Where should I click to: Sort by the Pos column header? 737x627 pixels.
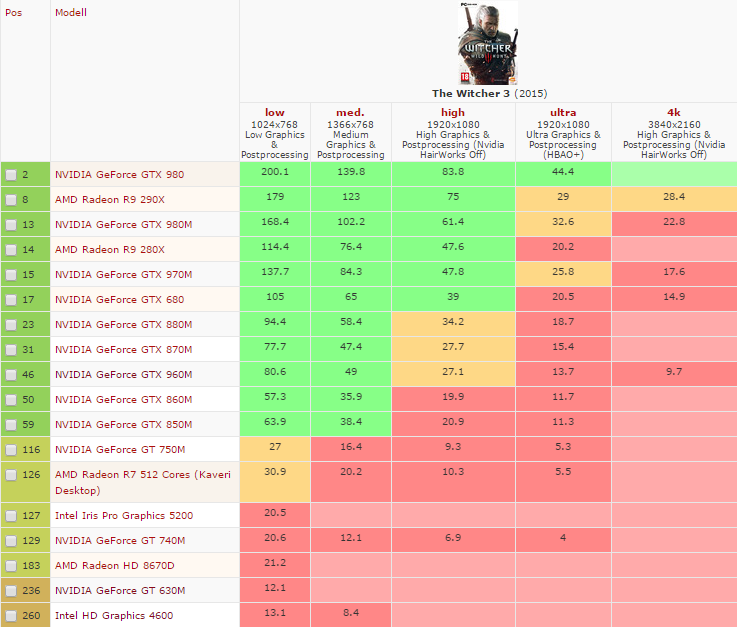tap(13, 13)
